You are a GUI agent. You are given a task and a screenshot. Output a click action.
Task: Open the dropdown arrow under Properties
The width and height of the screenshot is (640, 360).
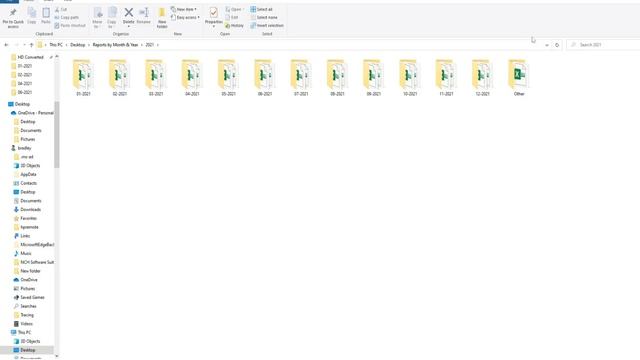coord(213,27)
